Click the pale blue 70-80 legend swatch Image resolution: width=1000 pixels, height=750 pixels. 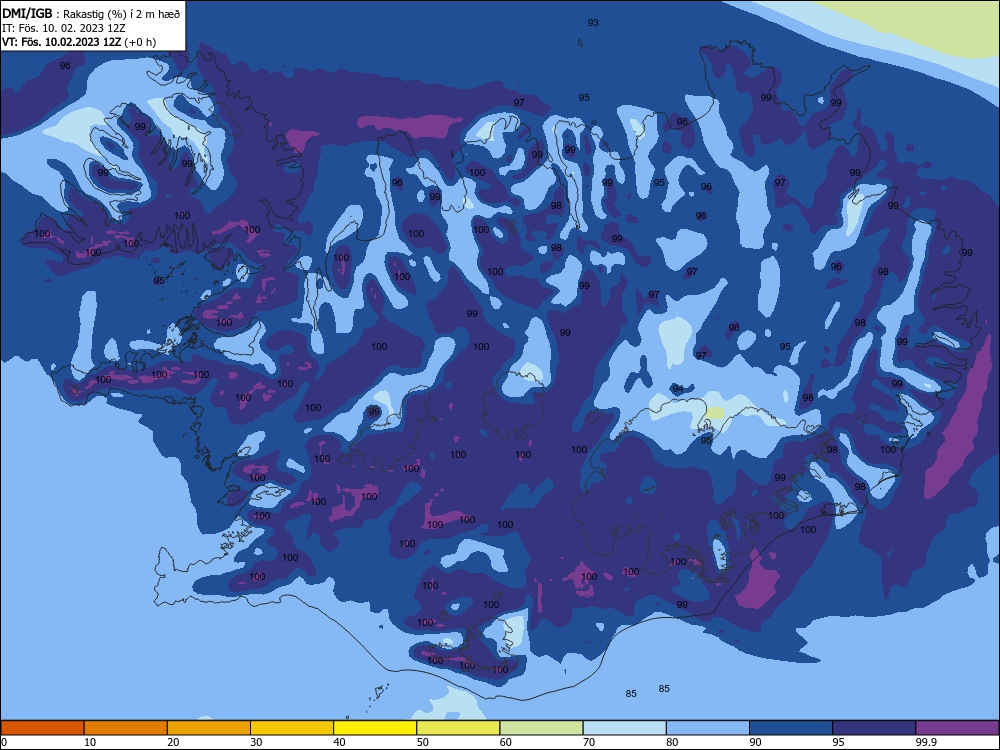tap(625, 728)
